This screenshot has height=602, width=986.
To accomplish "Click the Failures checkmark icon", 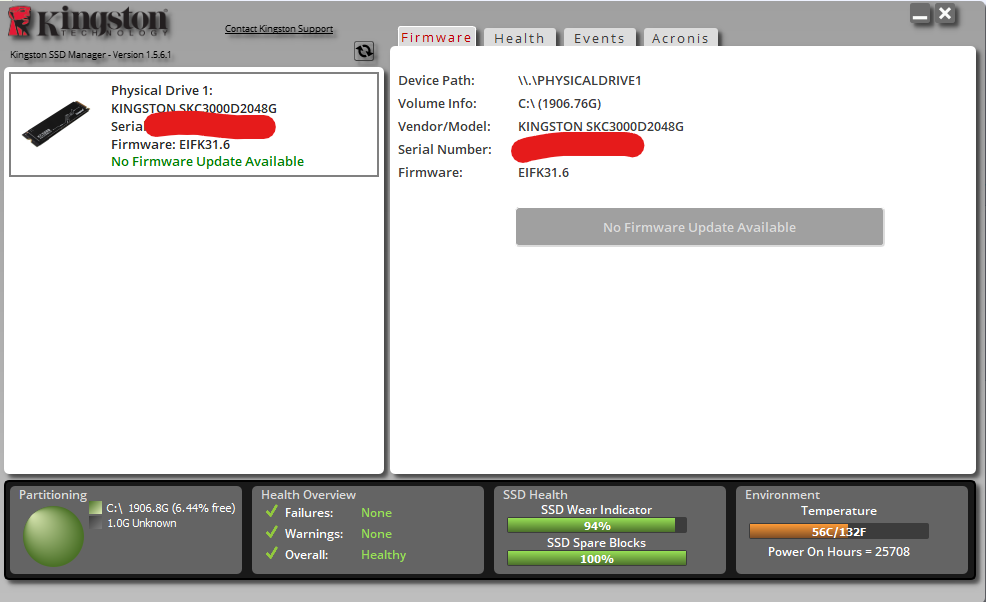I will (x=272, y=511).
